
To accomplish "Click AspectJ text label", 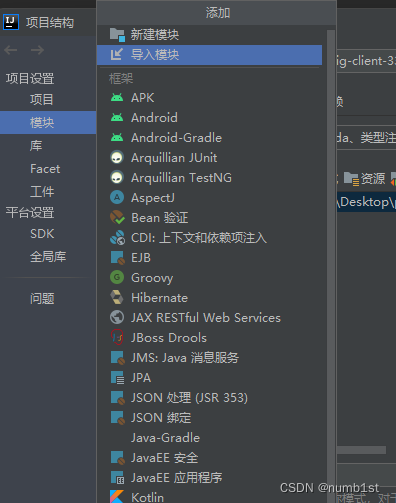I will click(153, 198).
